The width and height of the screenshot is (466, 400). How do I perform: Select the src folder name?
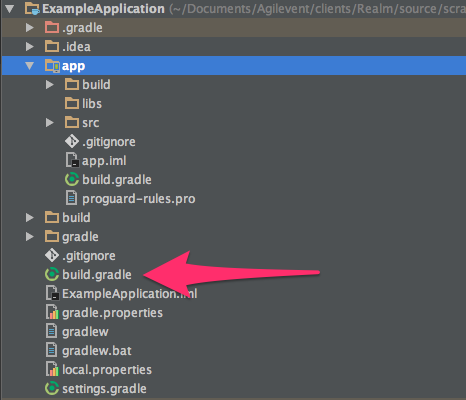point(91,123)
